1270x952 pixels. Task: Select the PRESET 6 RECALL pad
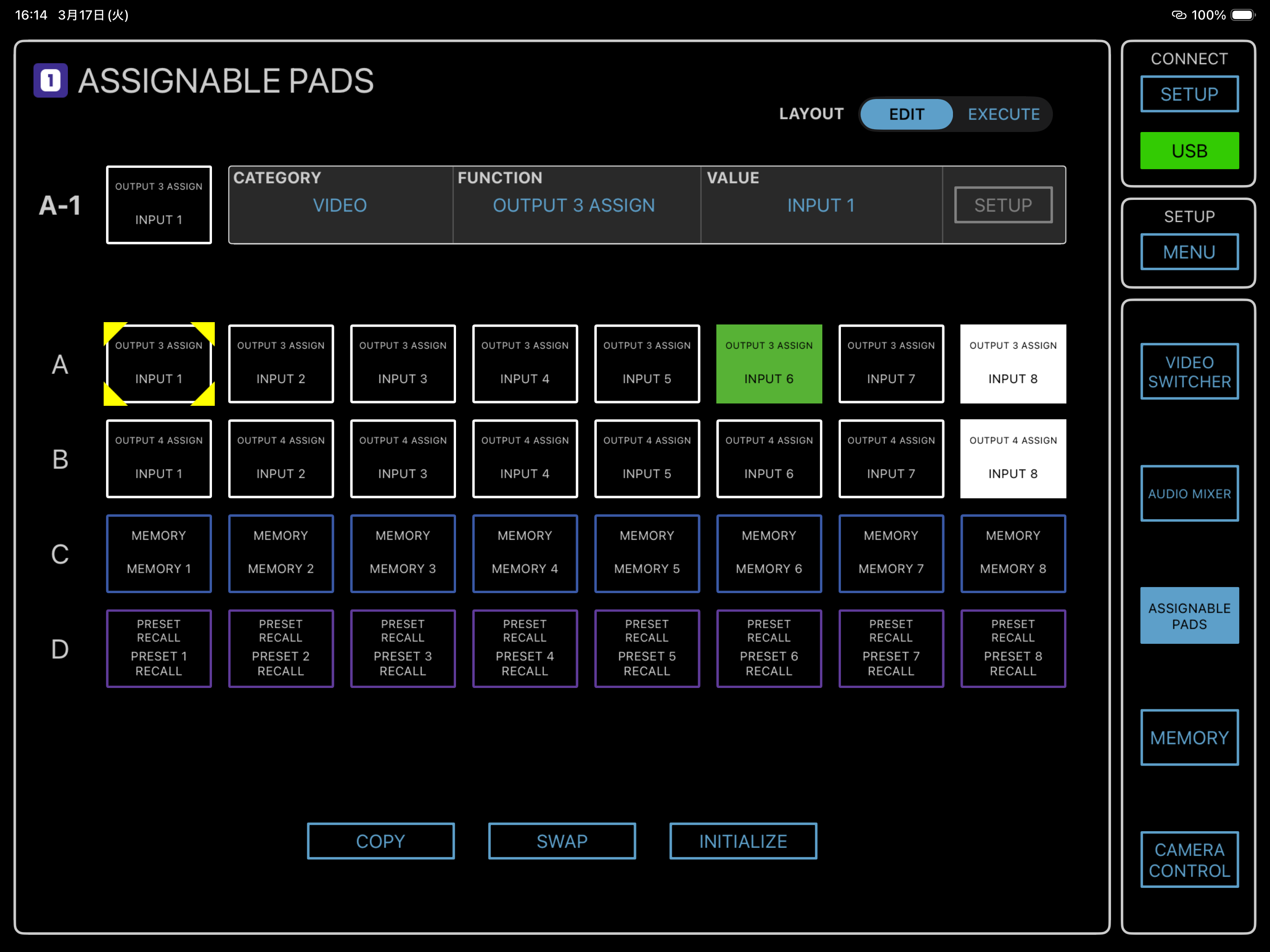tap(769, 649)
